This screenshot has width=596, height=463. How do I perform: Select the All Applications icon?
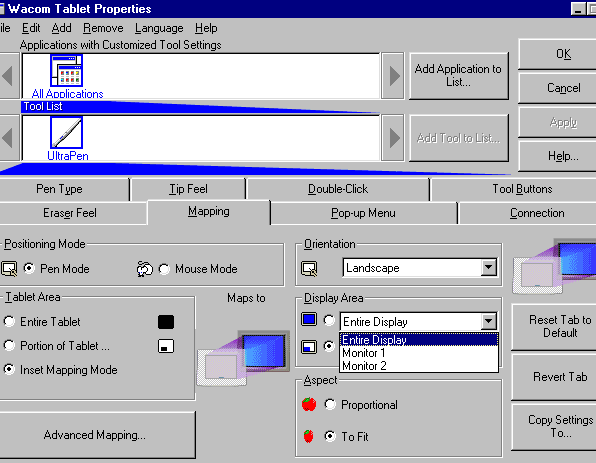coord(67,70)
